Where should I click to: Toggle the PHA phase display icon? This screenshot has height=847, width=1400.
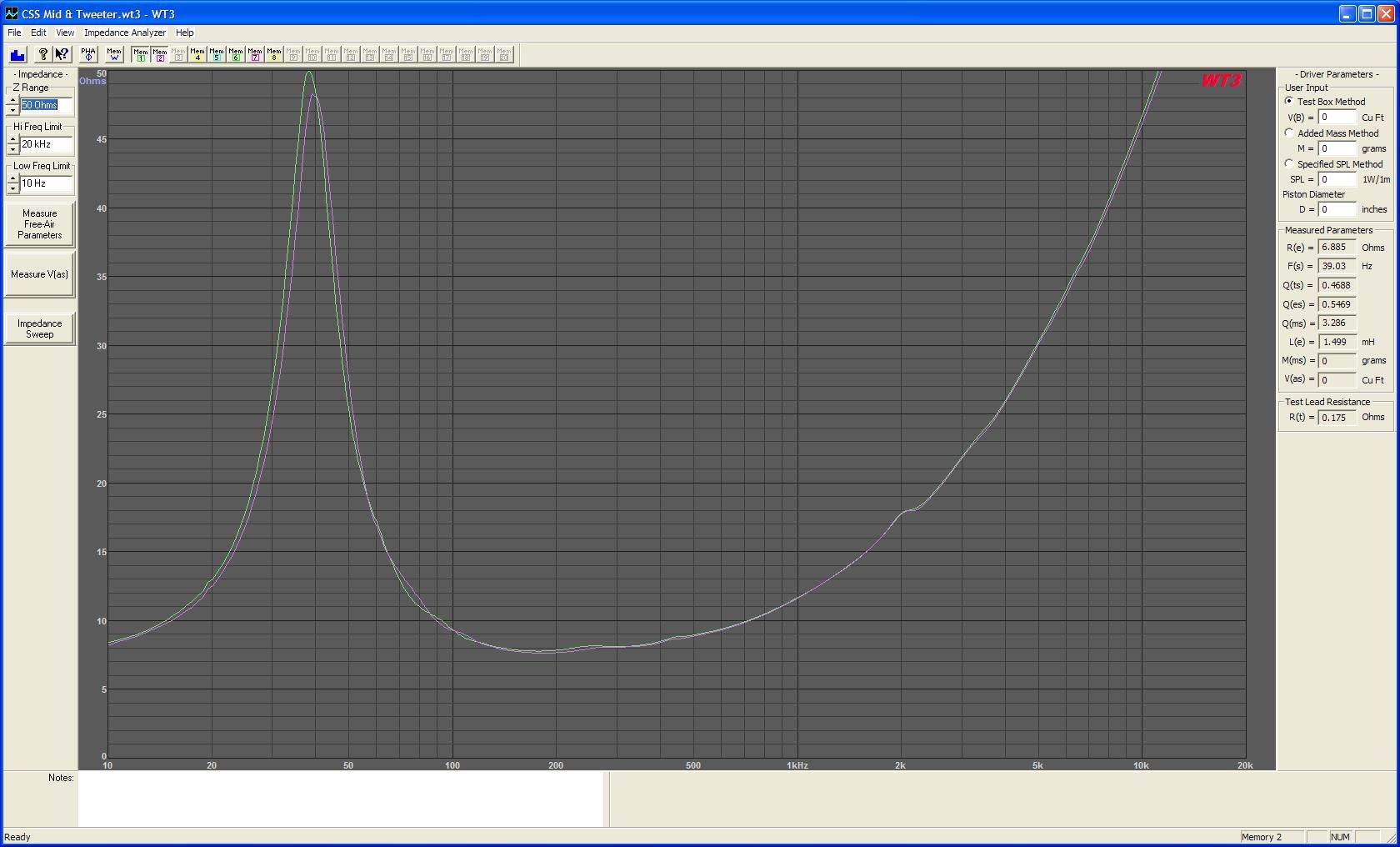point(88,55)
